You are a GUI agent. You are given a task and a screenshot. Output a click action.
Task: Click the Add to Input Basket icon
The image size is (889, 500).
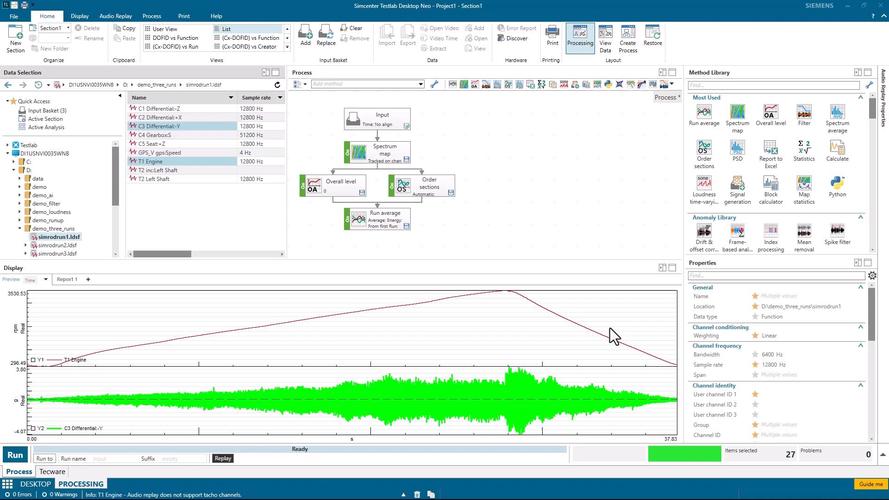305,32
